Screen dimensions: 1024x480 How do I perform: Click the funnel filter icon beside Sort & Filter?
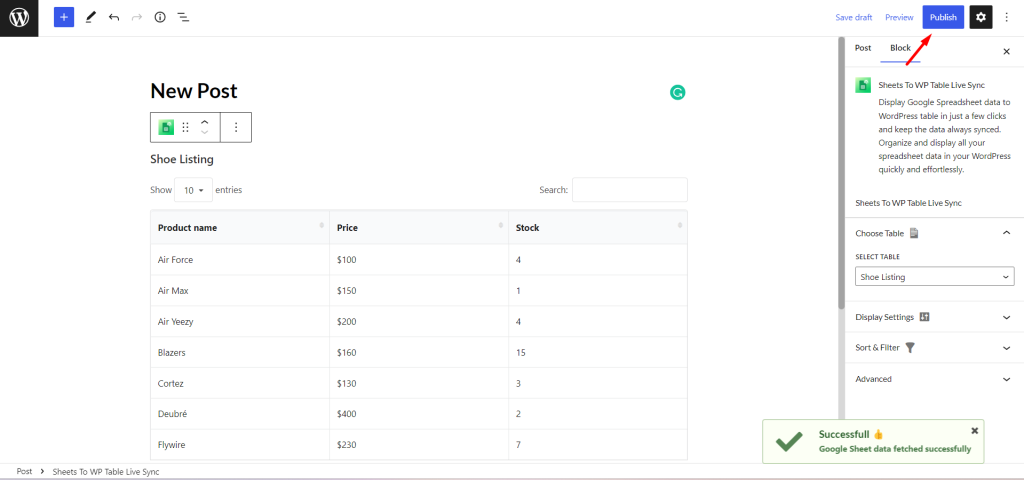910,347
